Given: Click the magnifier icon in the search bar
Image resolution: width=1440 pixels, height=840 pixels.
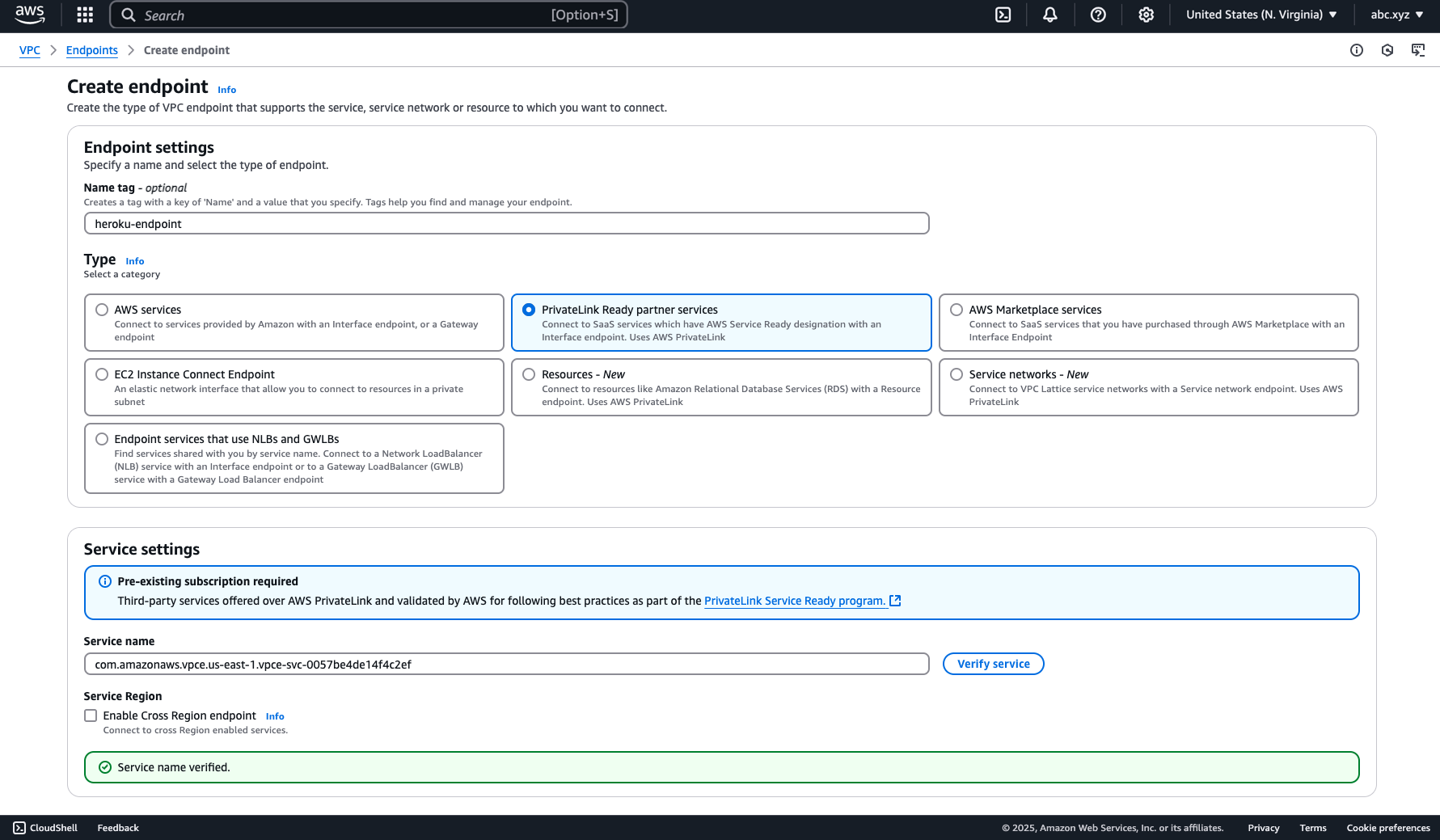Looking at the screenshot, I should 129,15.
